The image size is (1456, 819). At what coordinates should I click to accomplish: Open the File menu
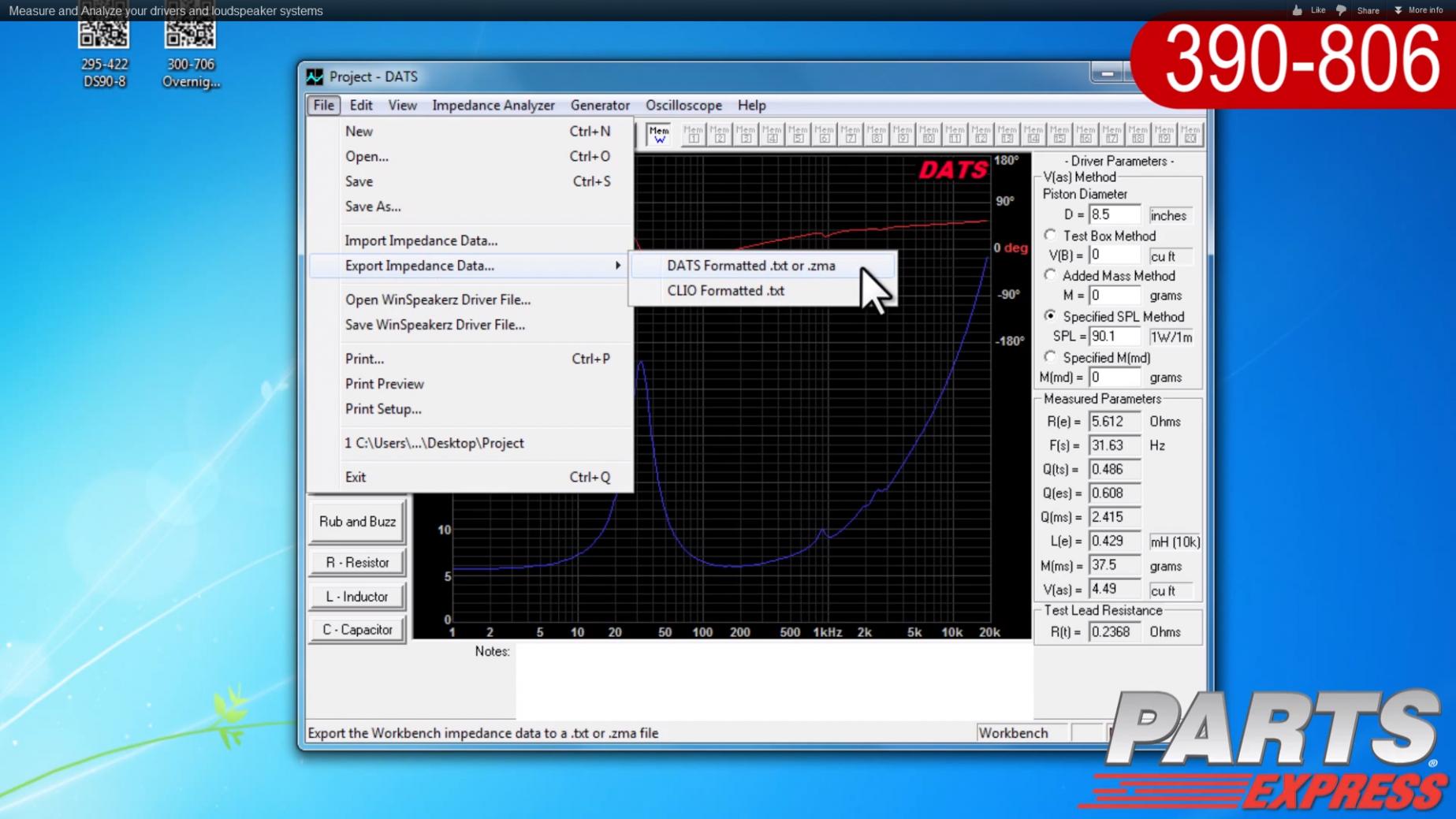[323, 105]
